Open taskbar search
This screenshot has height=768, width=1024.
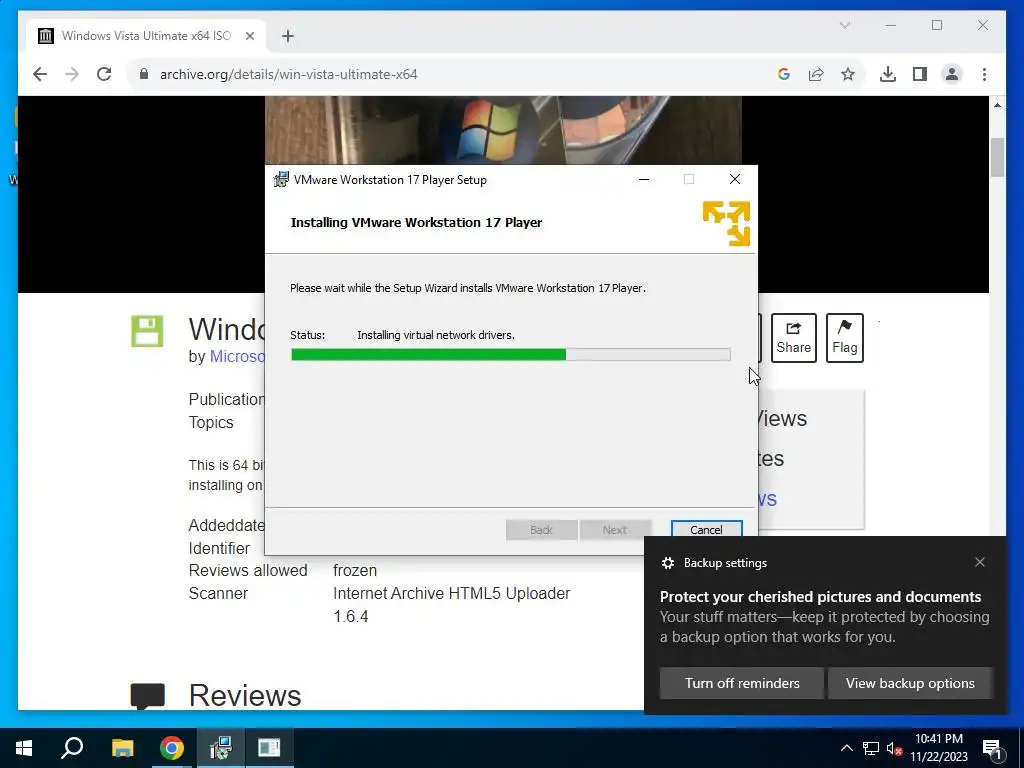[x=72, y=748]
